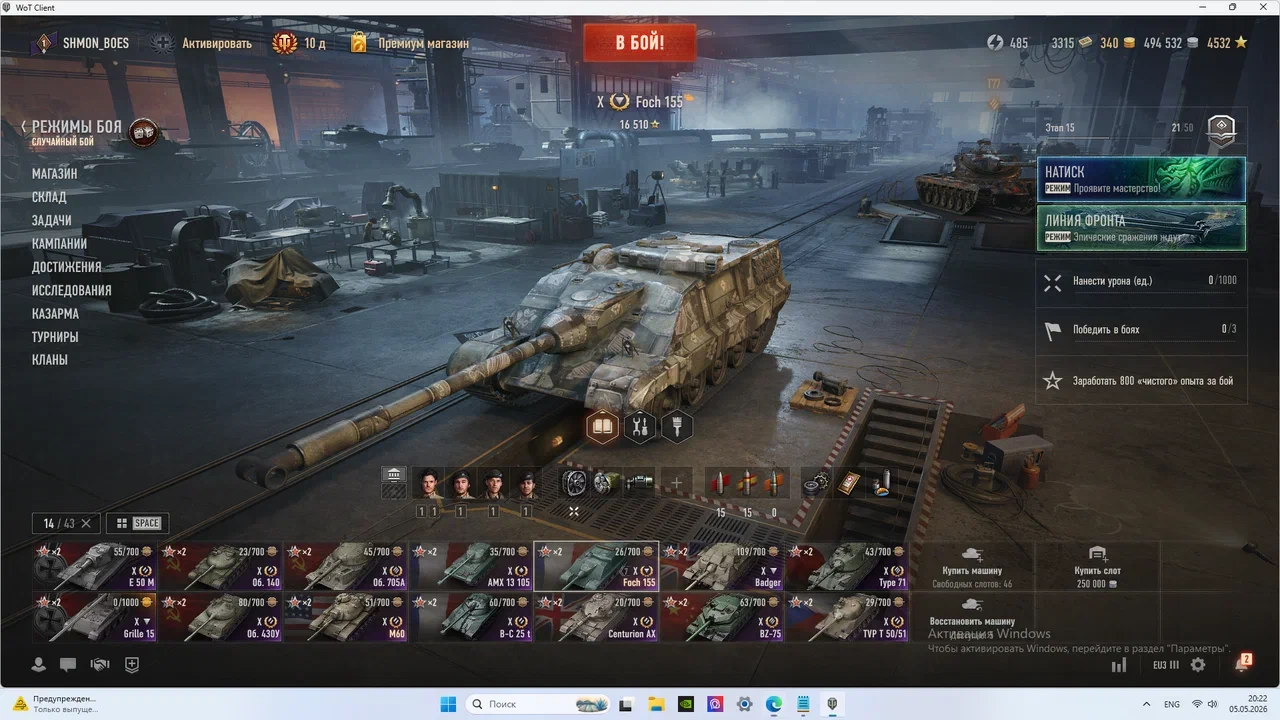Open the Победить в боях mission
The image size is (1280, 720).
(x=1141, y=329)
